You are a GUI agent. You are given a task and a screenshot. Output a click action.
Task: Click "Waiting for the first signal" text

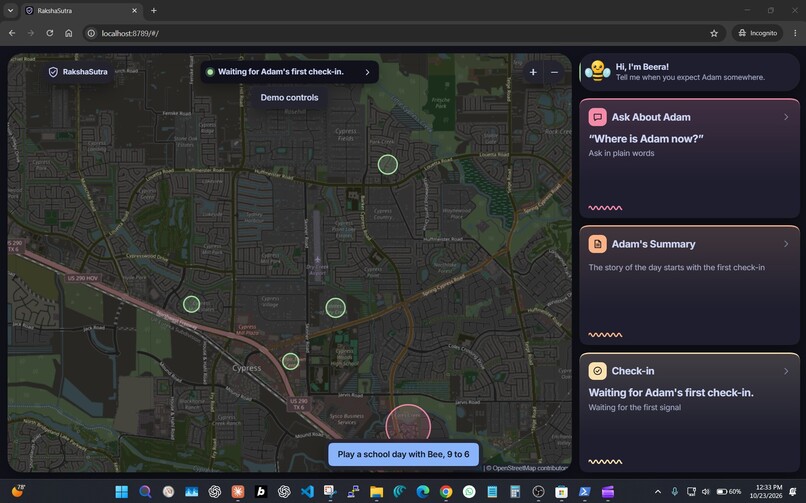click(635, 407)
